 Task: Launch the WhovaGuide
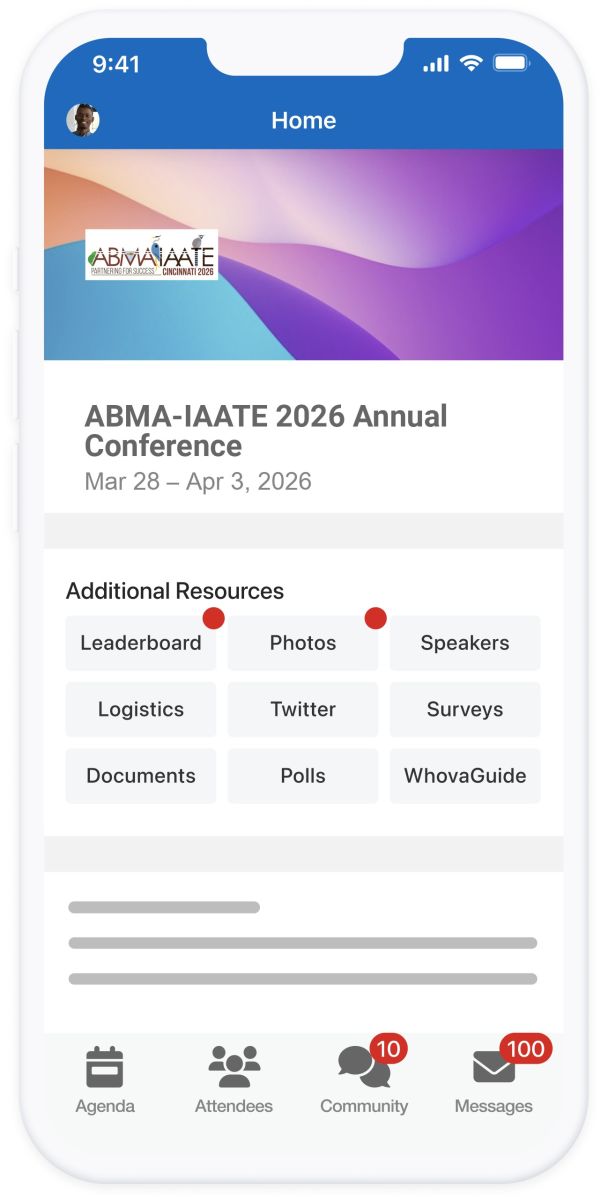(465, 776)
